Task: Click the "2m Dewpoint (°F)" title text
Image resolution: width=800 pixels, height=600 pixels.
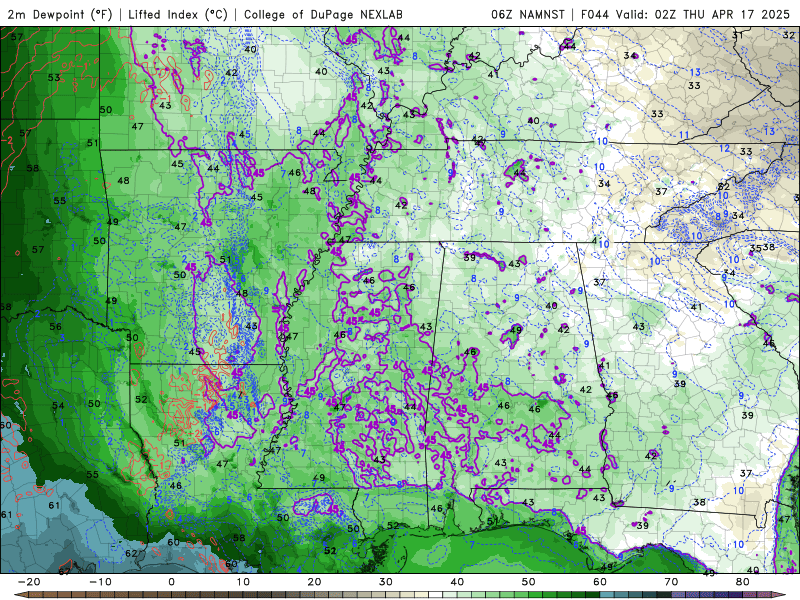Action: point(59,14)
